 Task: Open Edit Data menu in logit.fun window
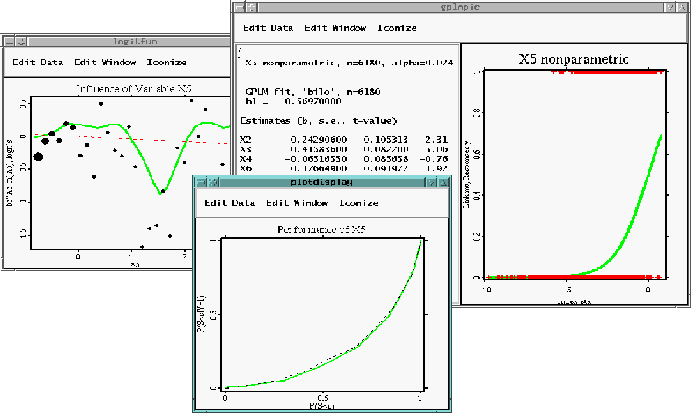point(37,62)
